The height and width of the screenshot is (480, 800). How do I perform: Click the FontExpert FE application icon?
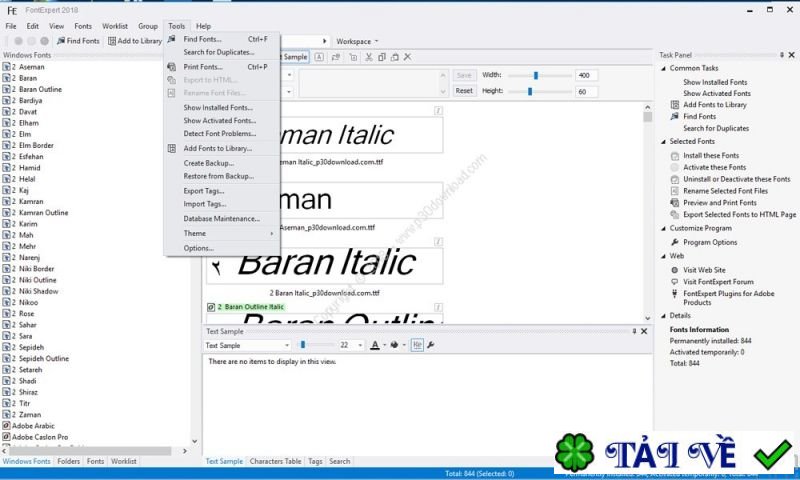point(12,10)
